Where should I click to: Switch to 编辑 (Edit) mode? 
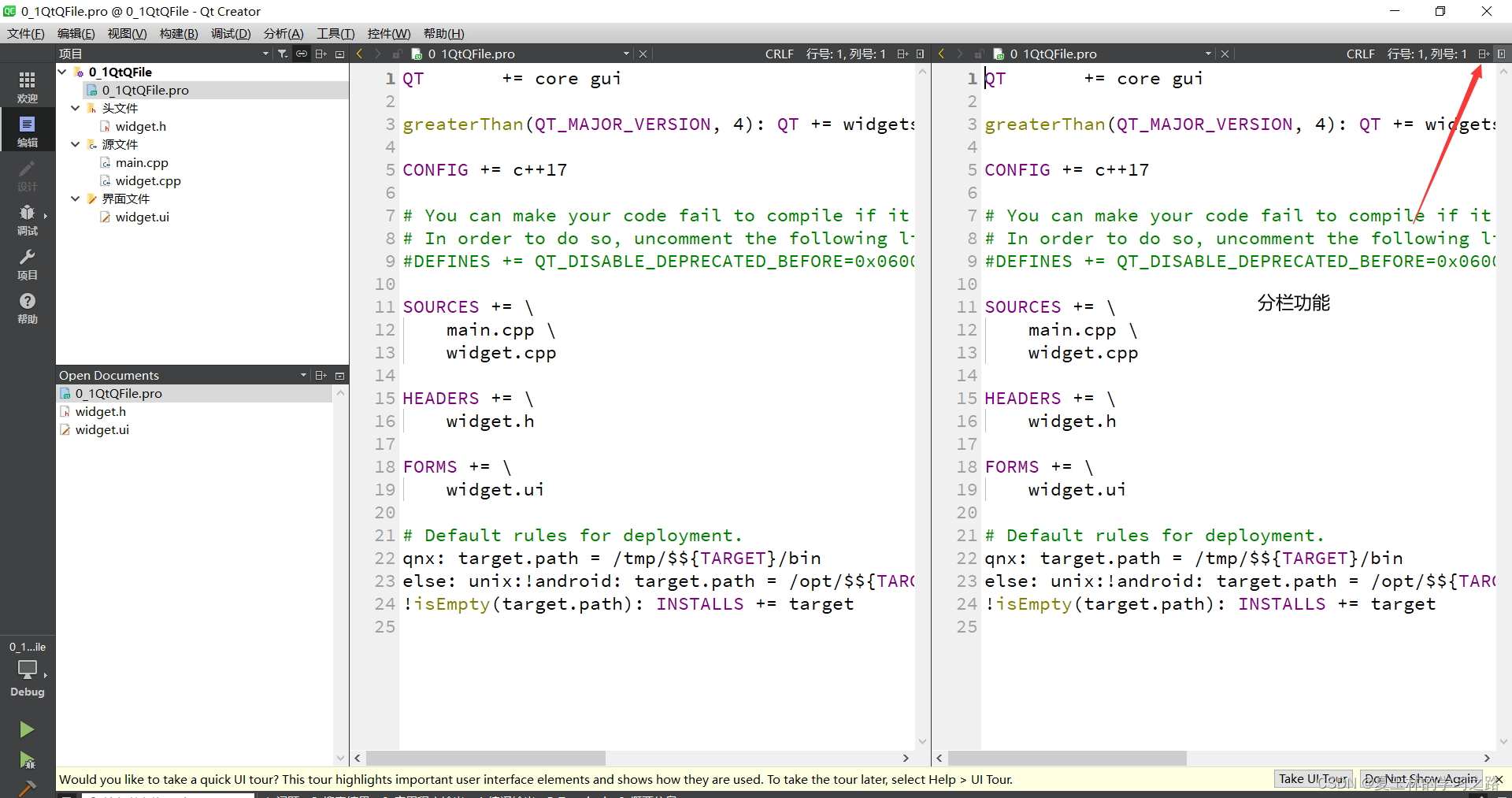[x=28, y=131]
